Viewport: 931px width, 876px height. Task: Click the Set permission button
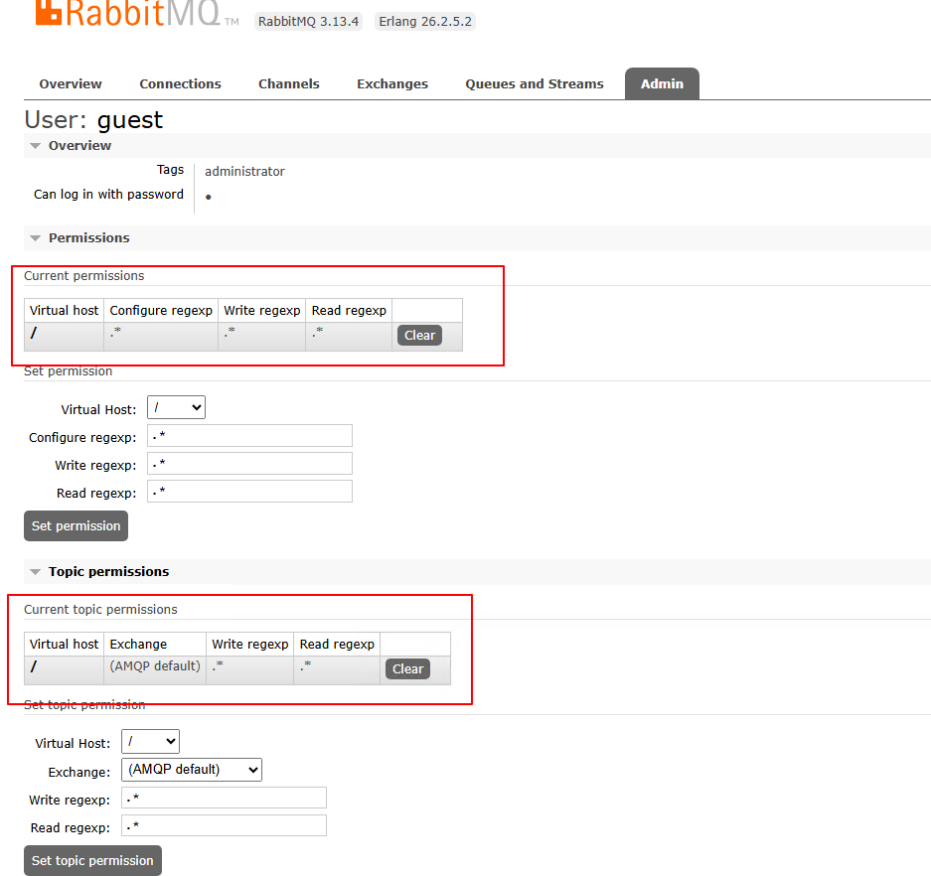coord(76,526)
